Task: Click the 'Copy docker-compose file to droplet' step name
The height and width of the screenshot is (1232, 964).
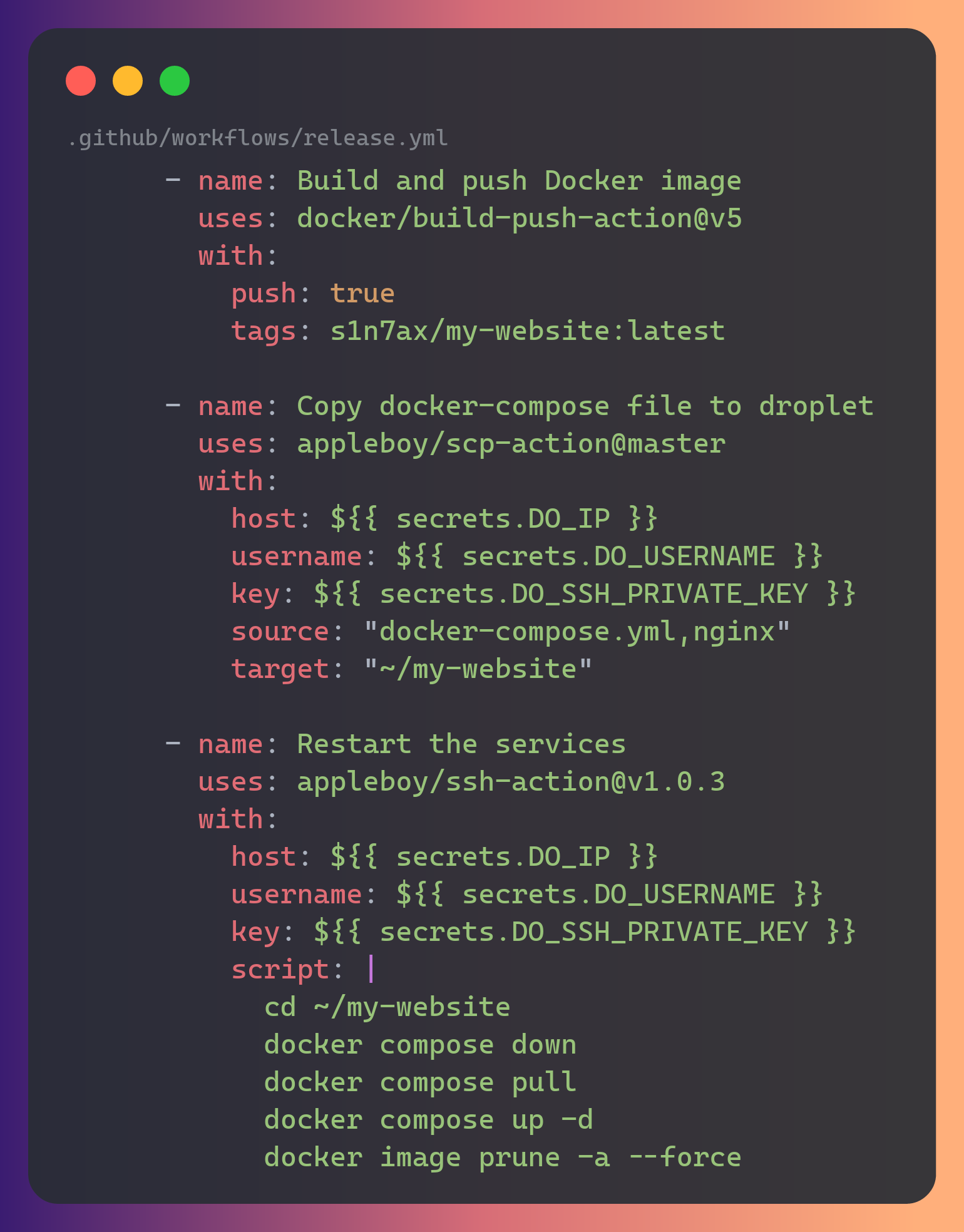Action: [585, 406]
